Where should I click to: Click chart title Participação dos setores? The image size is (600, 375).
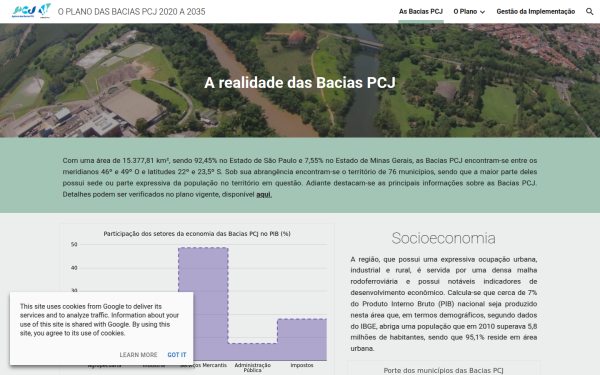point(197,233)
